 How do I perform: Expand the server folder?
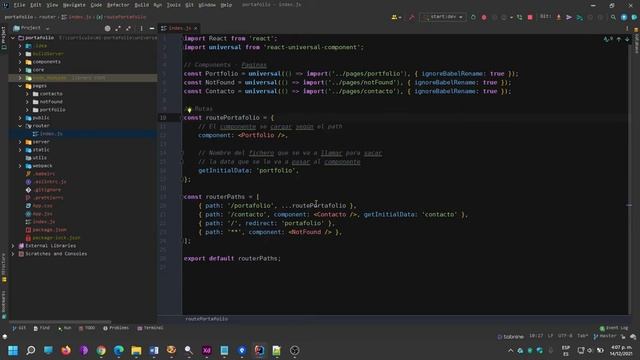[x=20, y=142]
